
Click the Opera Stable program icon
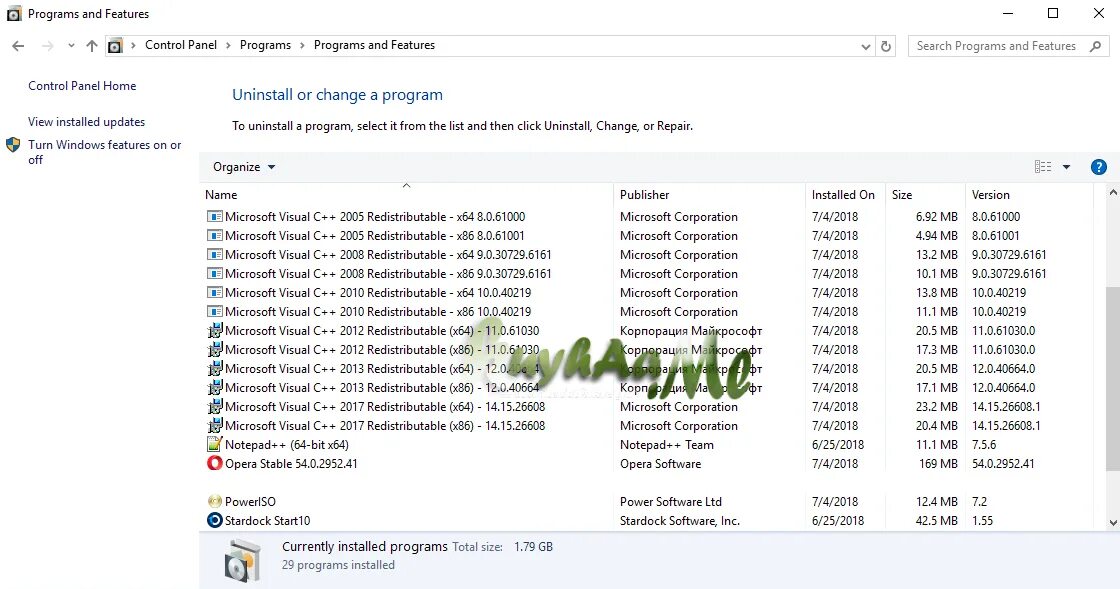tap(214, 463)
